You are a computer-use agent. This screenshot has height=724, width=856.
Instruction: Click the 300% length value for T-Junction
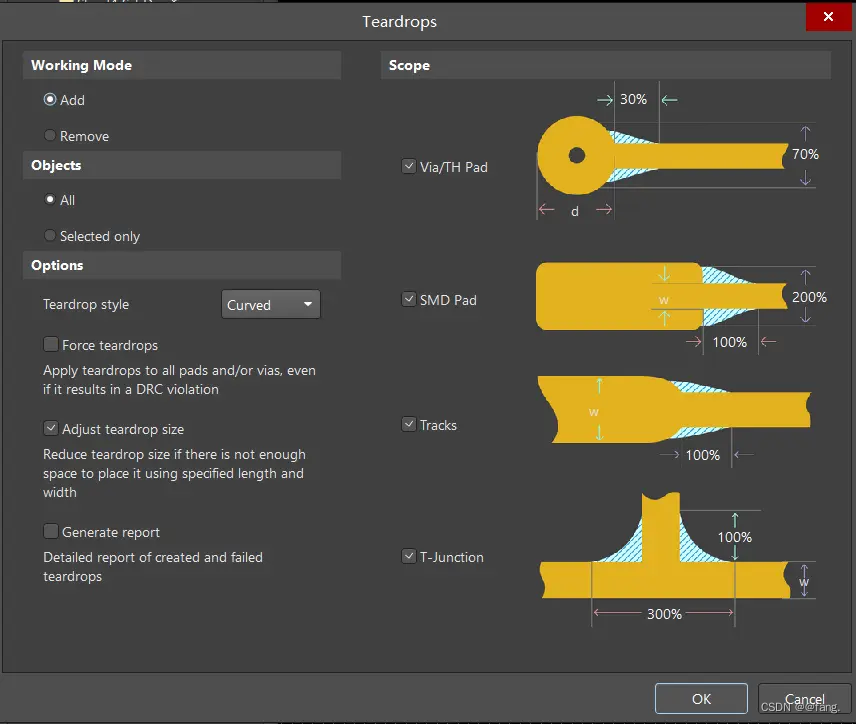tap(664, 614)
